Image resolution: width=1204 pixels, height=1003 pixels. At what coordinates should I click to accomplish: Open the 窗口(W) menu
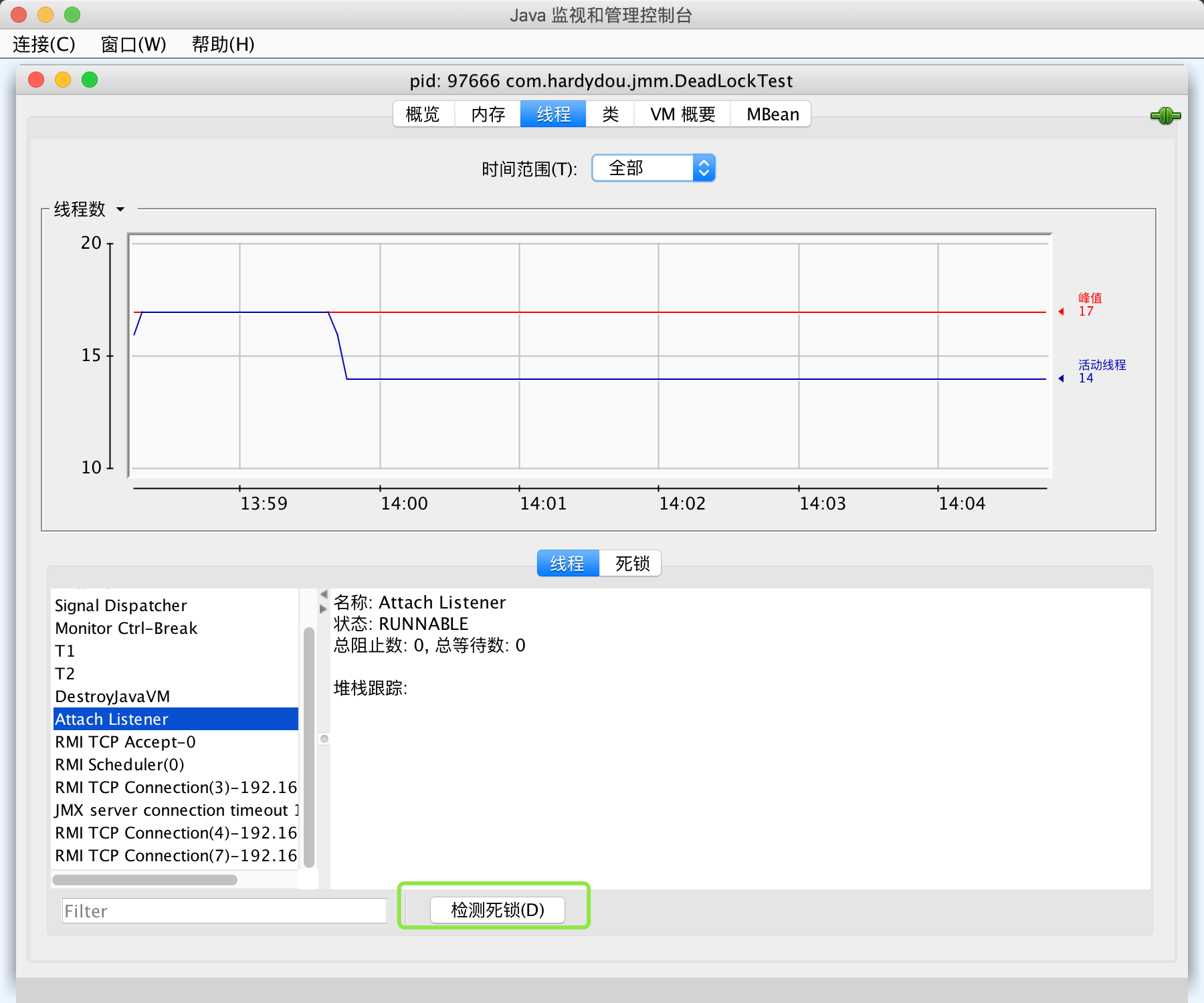[x=133, y=45]
